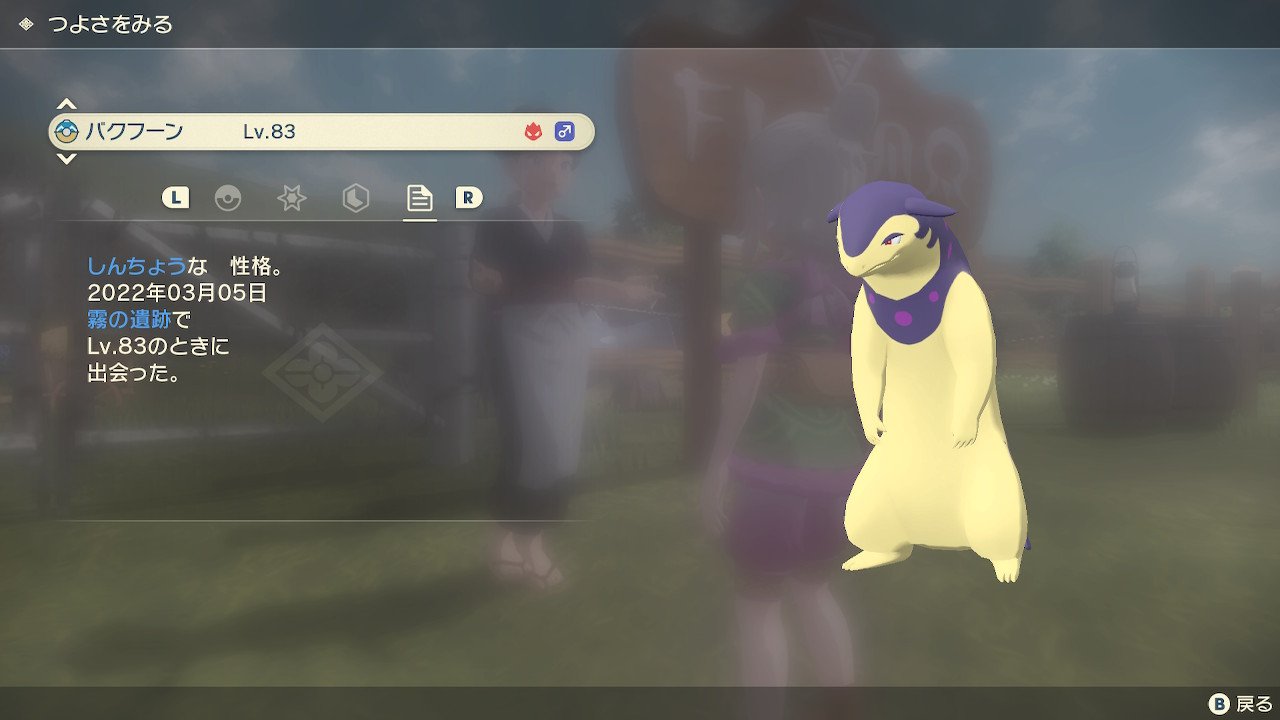This screenshot has height=720, width=1280.
Task: Click the つよさをみる title text
Action: click(x=110, y=24)
